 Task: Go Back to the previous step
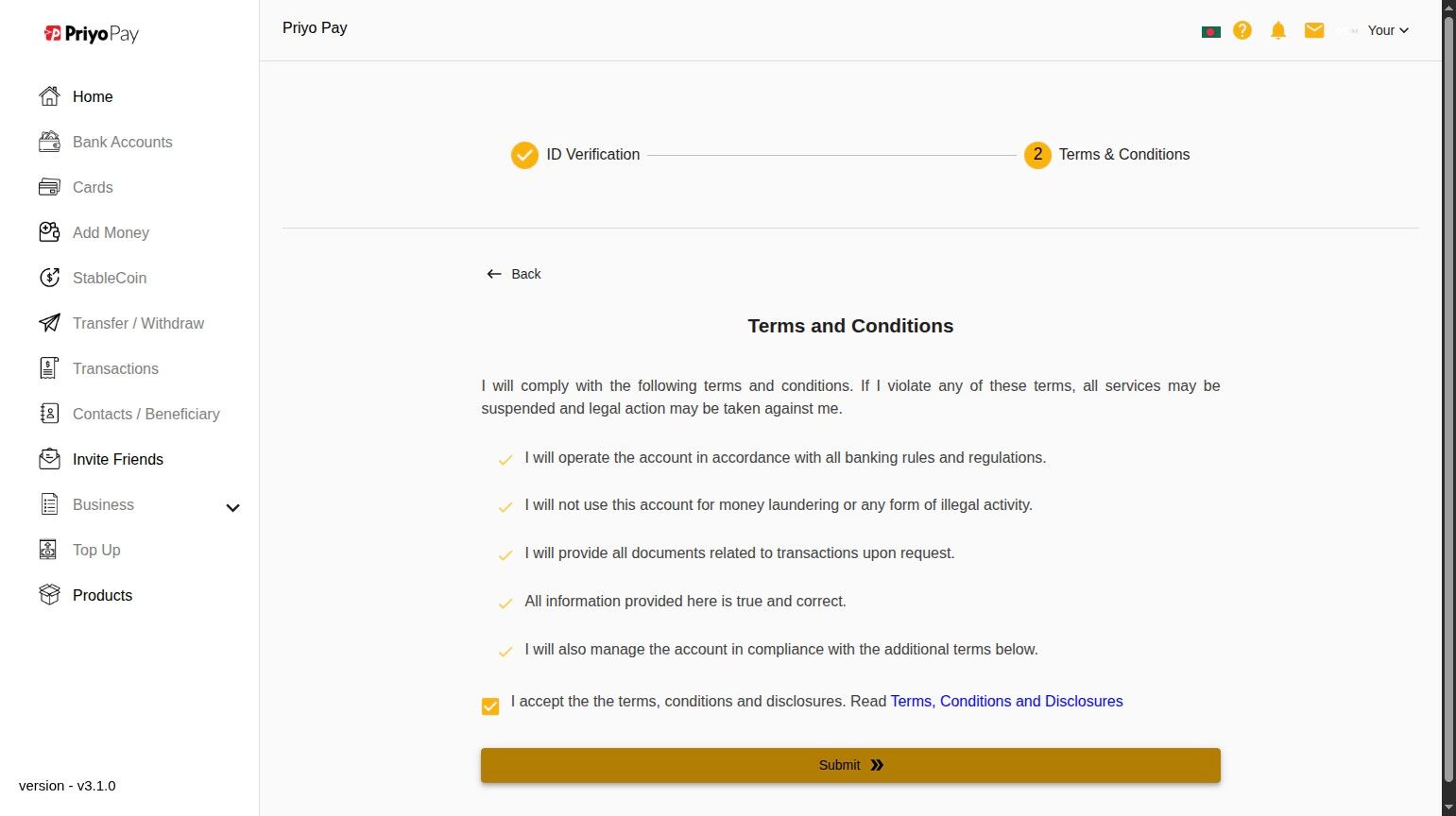(x=514, y=274)
